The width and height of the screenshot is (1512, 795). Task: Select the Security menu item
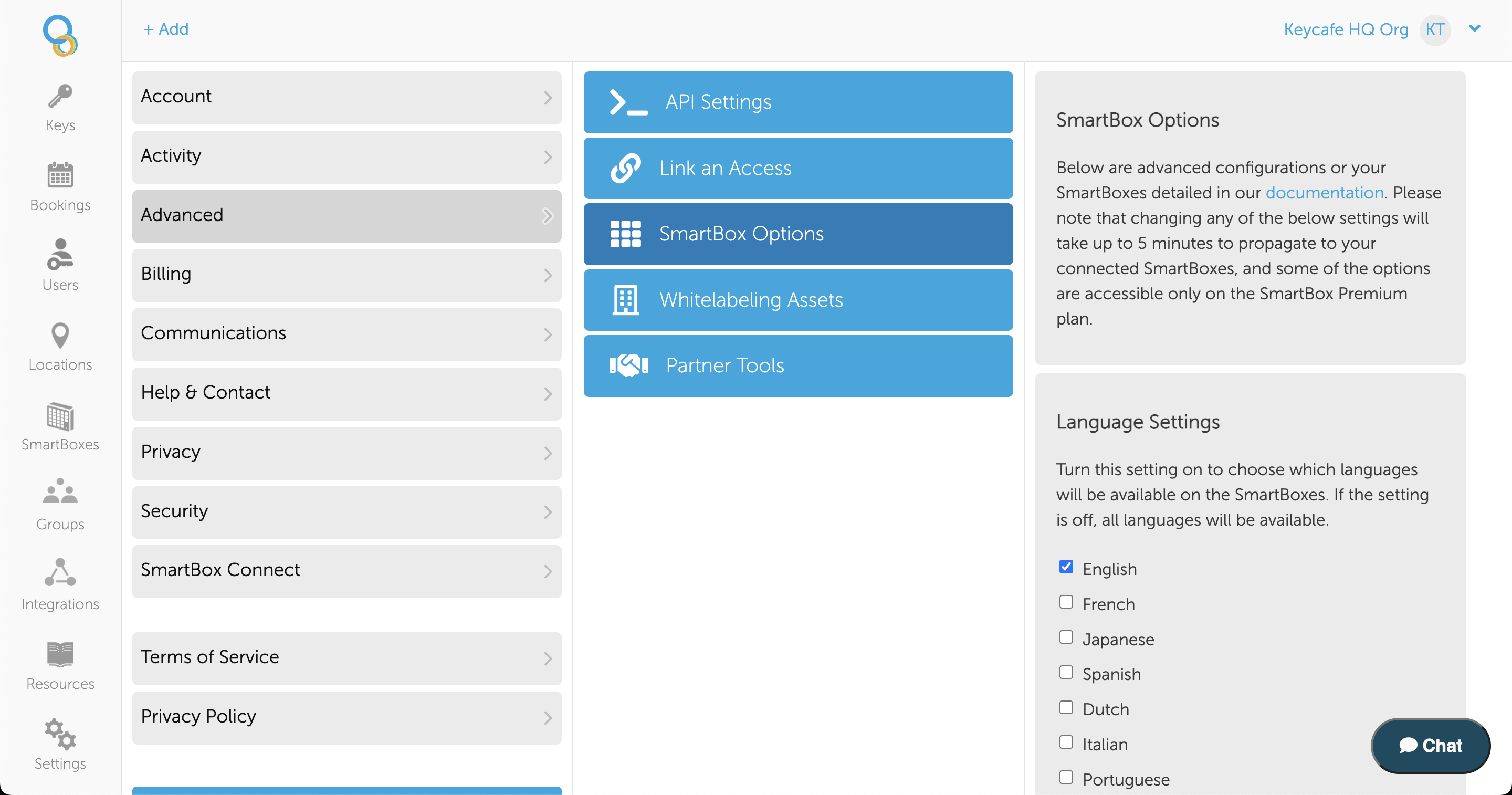pyautogui.click(x=346, y=512)
